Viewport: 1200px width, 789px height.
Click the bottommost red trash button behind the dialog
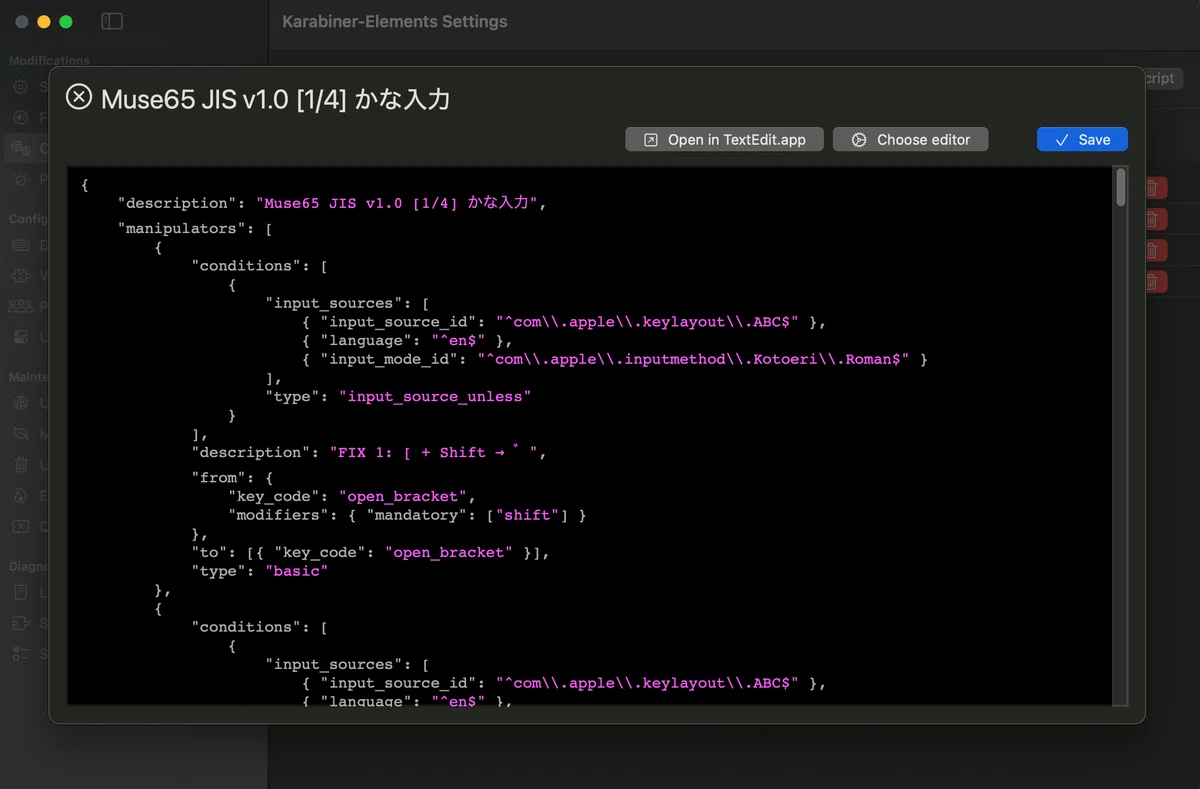click(x=1156, y=282)
